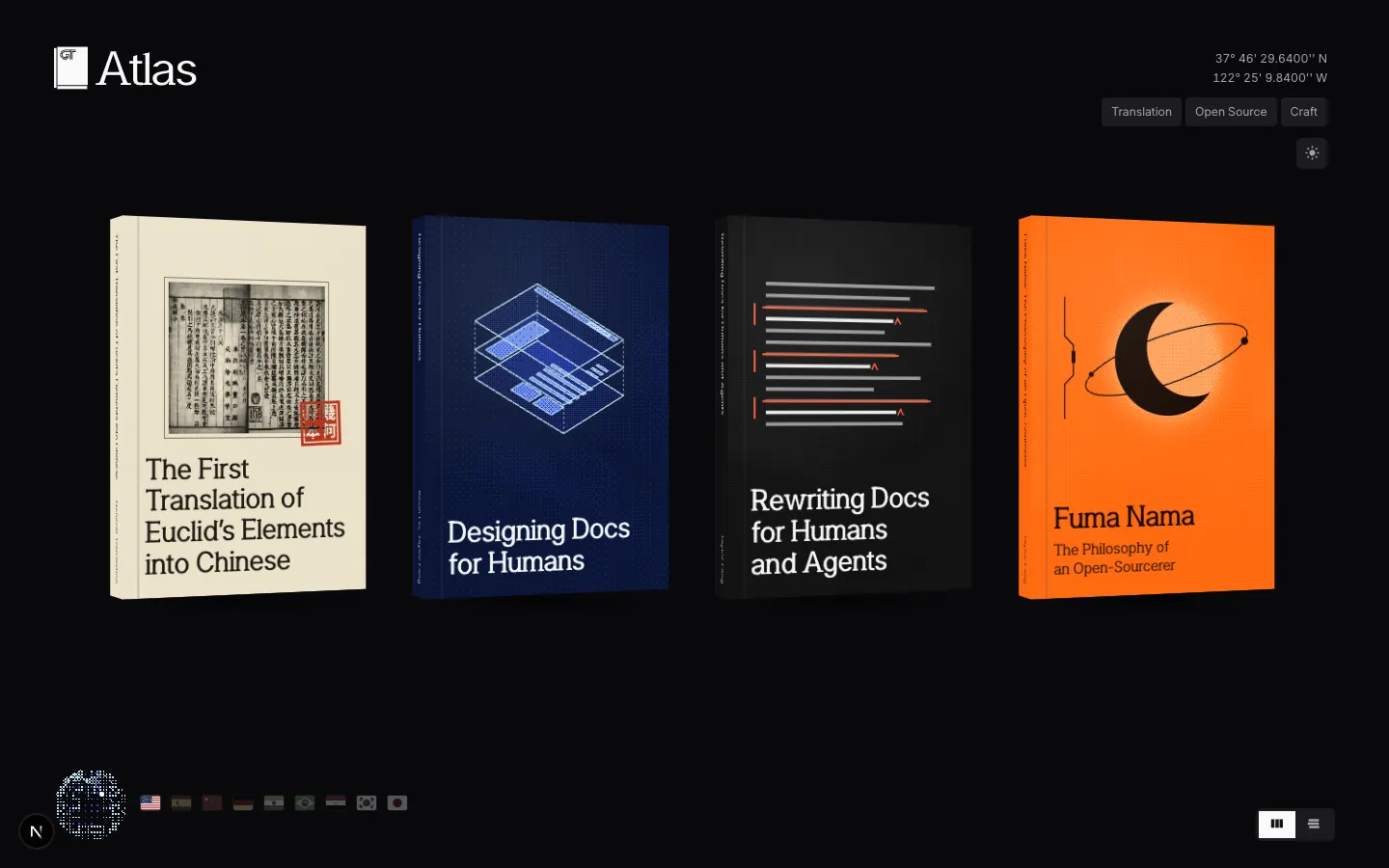This screenshot has width=1389, height=868.
Task: Click the dotted globe icon
Action: (x=91, y=803)
